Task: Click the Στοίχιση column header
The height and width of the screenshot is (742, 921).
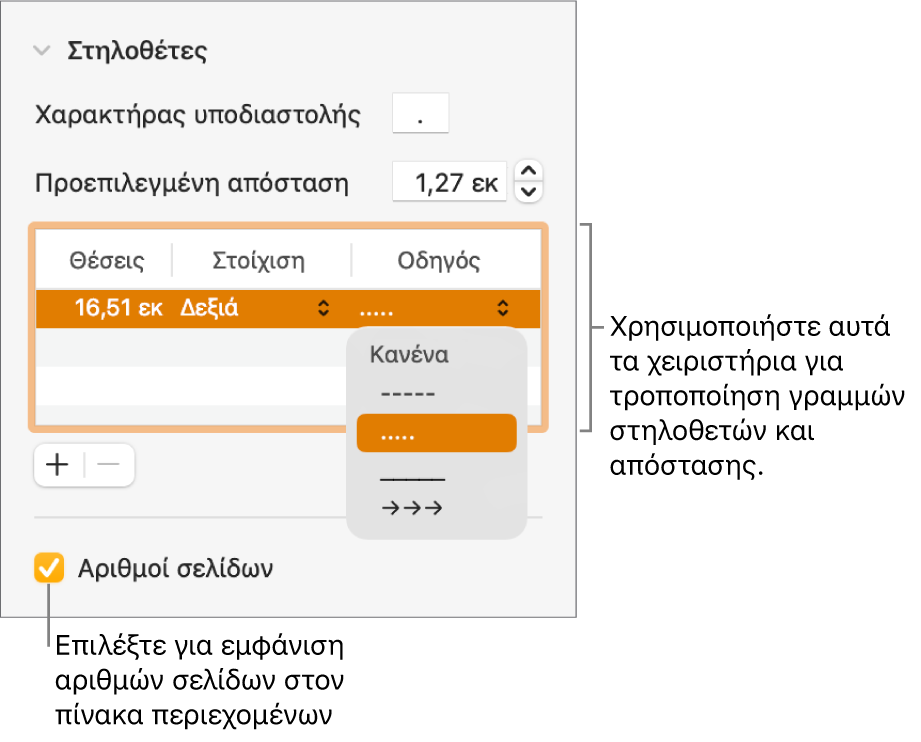Action: 259,261
